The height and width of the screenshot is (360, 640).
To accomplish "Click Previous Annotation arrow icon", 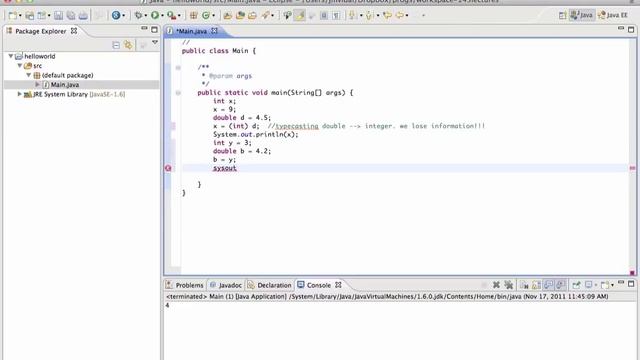I will point(369,16).
